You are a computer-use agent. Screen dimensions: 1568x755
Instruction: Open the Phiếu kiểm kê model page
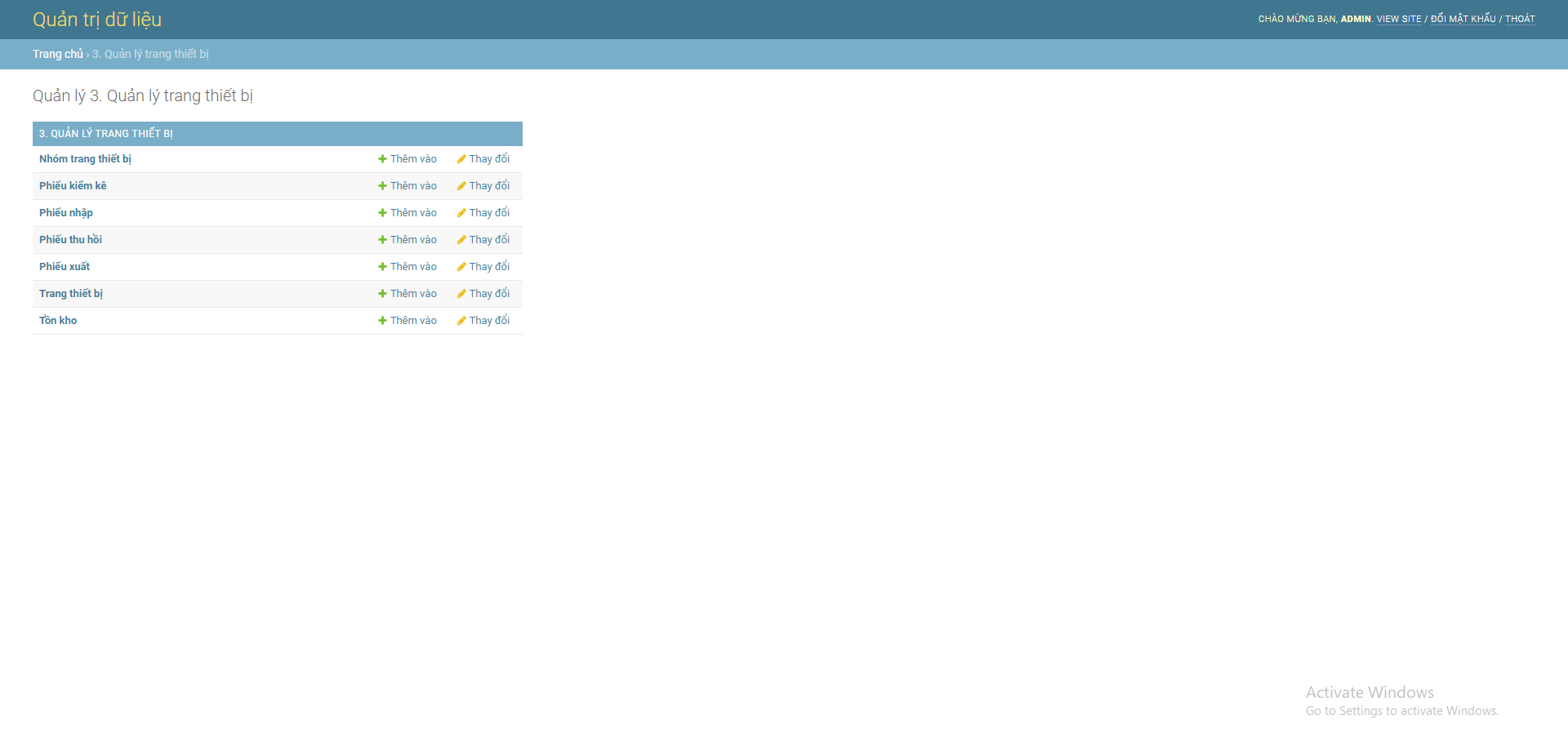73,185
